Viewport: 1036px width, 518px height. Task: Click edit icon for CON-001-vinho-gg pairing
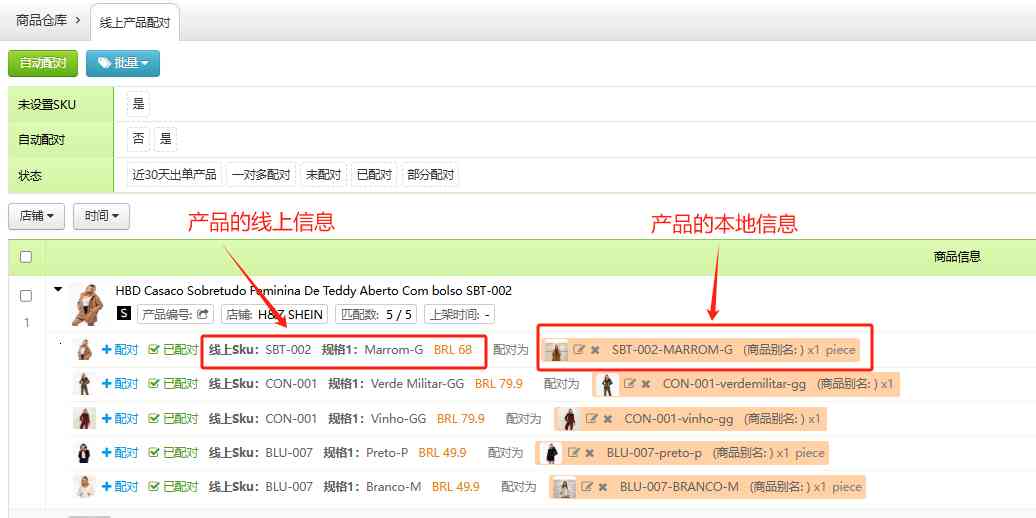pyautogui.click(x=591, y=418)
